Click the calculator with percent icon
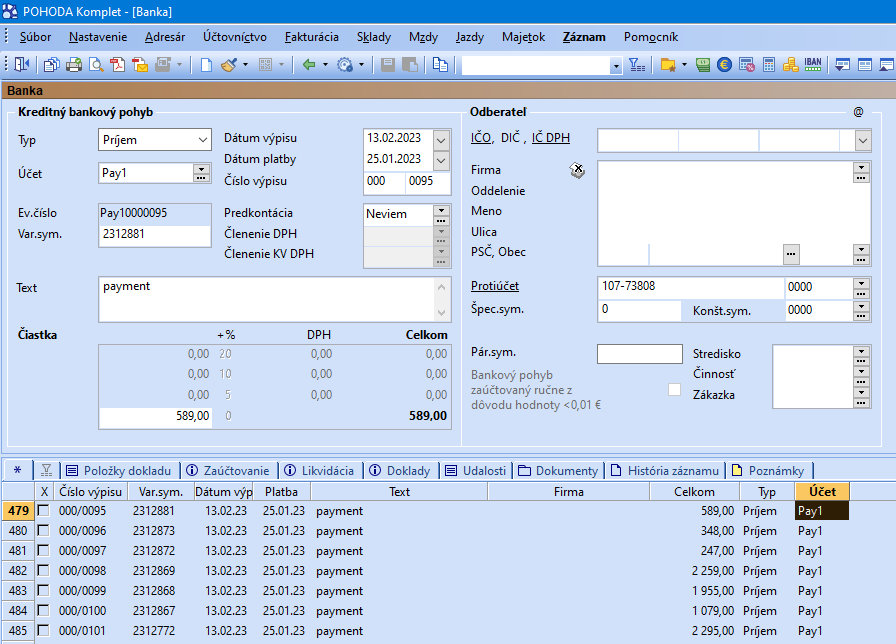The width and height of the screenshot is (896, 644). click(x=747, y=65)
